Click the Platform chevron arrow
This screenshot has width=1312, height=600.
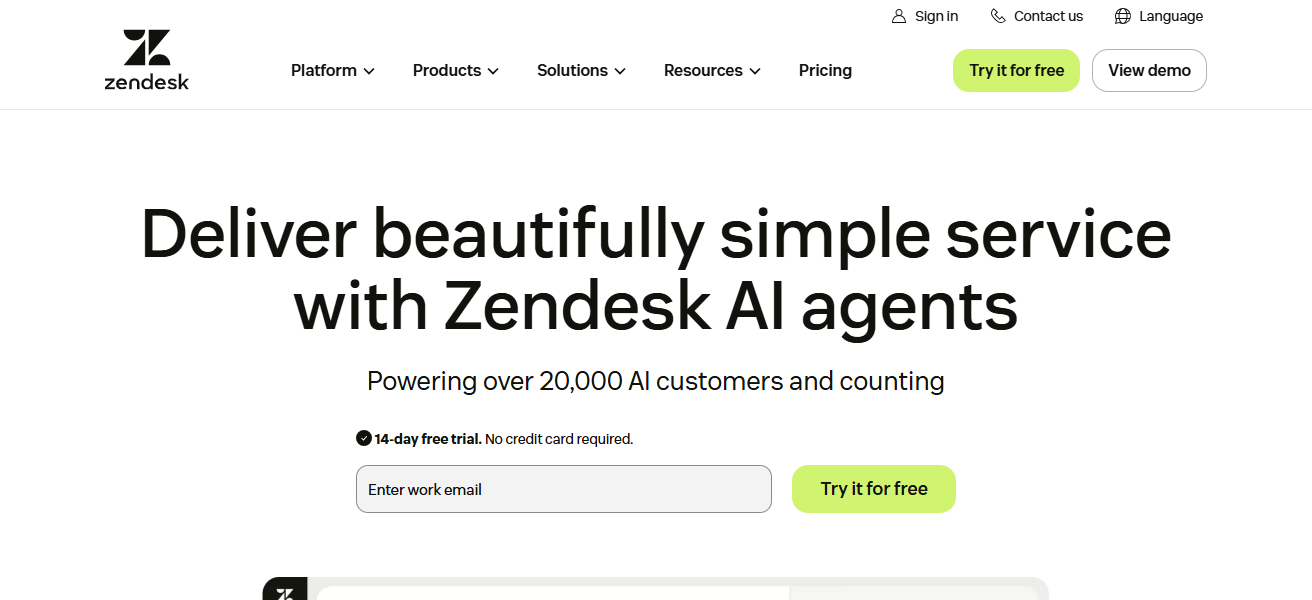[370, 71]
